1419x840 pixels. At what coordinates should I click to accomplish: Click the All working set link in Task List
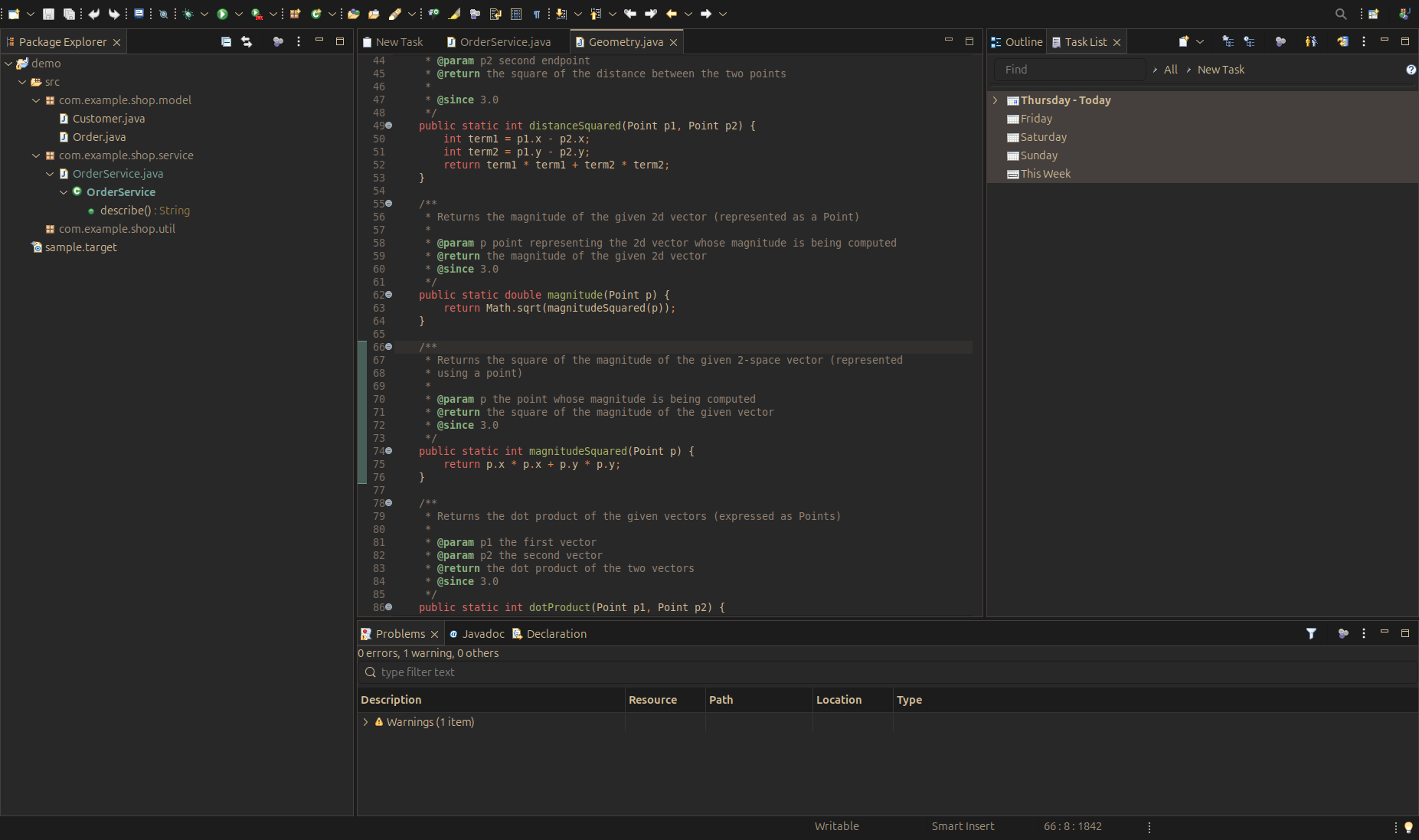click(1171, 70)
